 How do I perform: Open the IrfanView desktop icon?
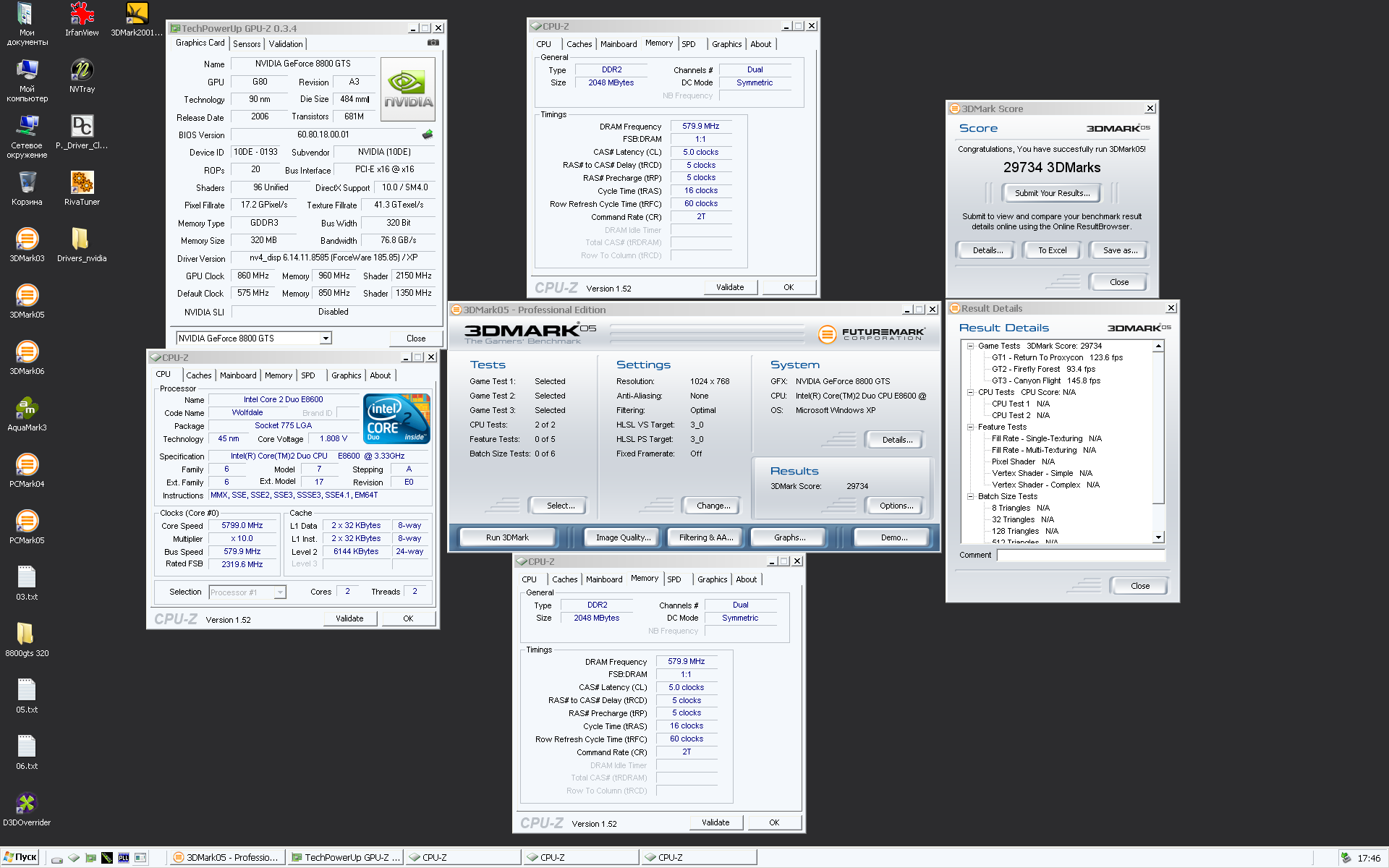82,20
